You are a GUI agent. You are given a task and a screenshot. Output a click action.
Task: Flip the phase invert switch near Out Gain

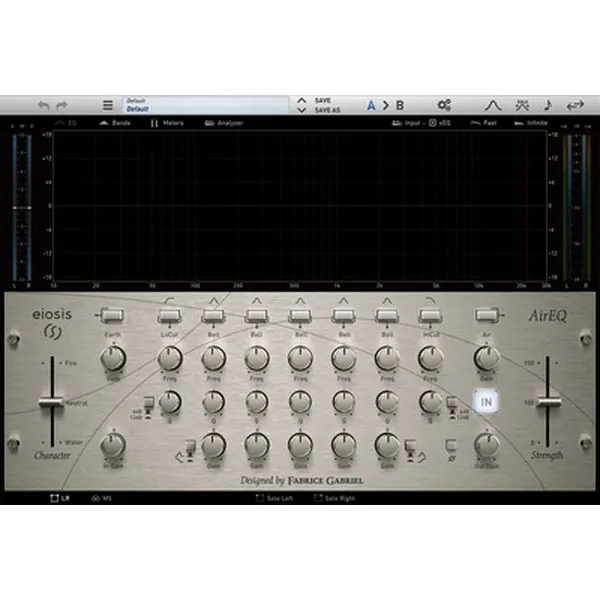click(451, 446)
